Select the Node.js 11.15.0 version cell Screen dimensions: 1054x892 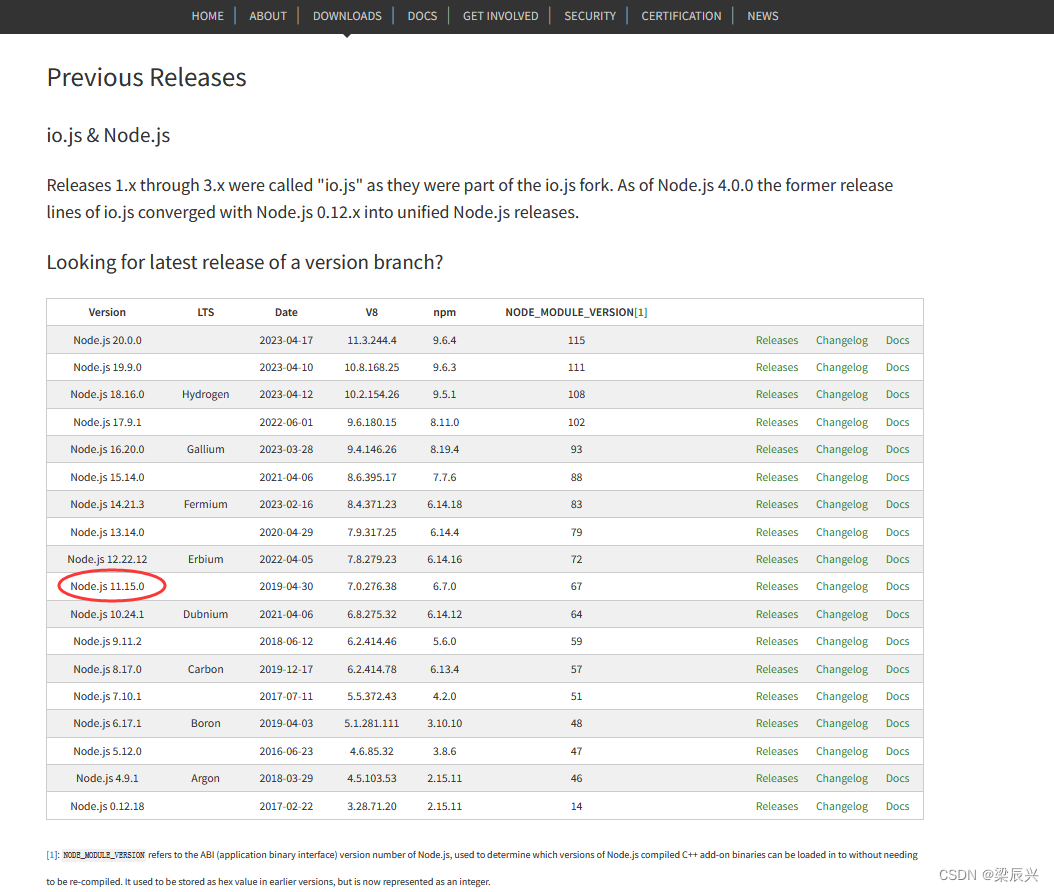point(108,586)
